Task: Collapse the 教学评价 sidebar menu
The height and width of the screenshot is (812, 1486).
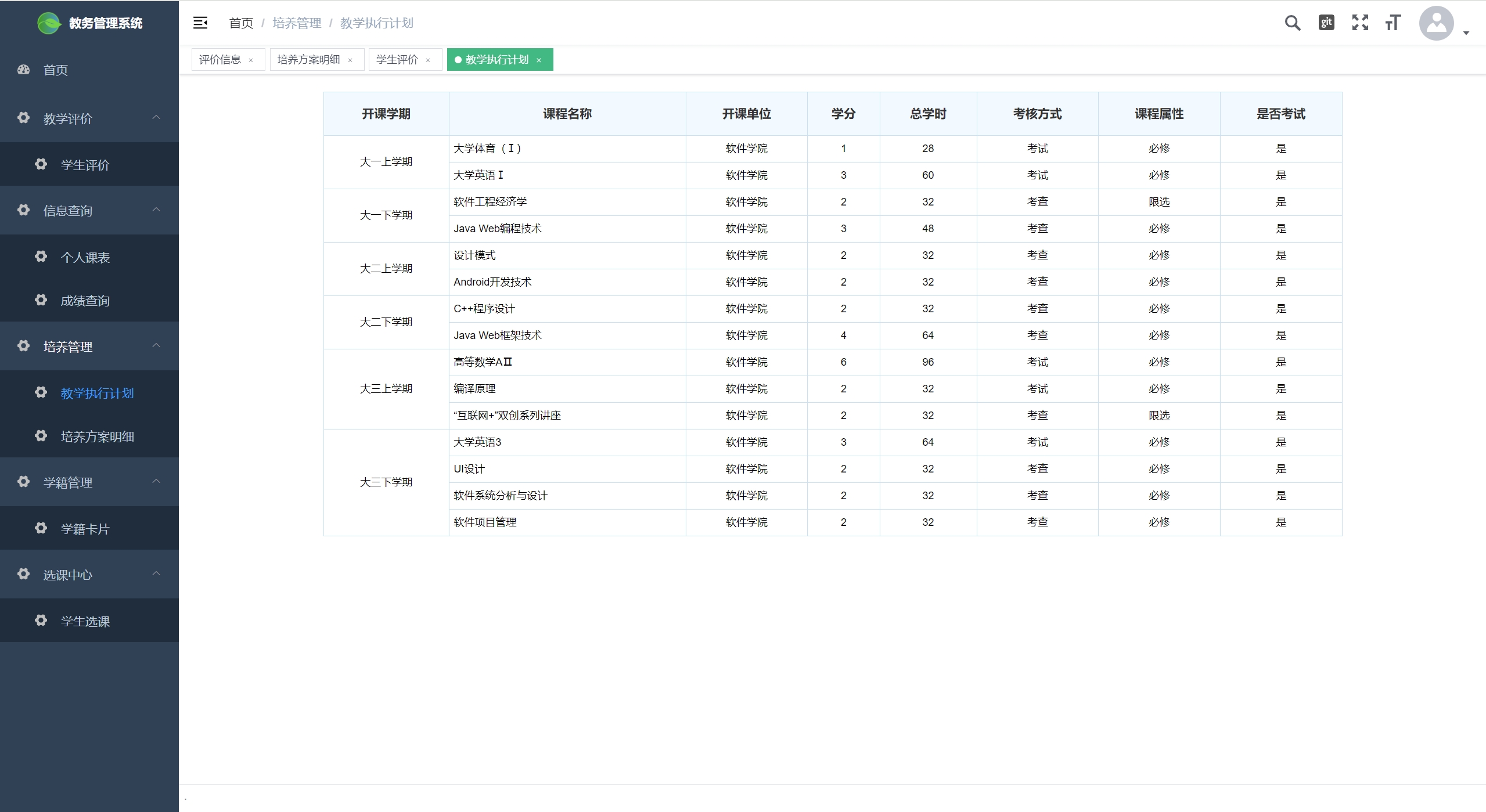Action: click(156, 118)
